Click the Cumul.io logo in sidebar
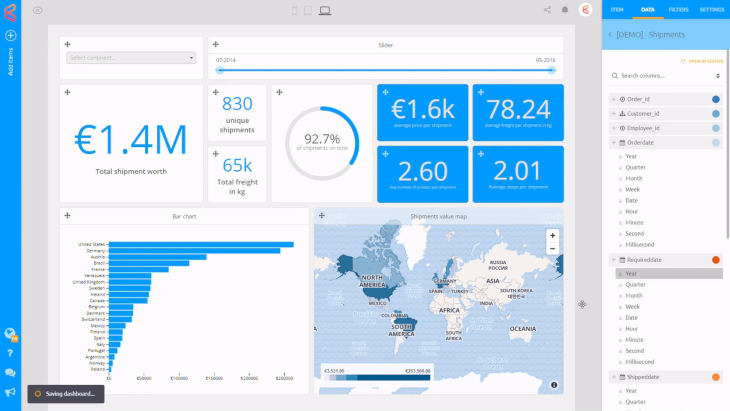730x411 pixels. click(10, 12)
